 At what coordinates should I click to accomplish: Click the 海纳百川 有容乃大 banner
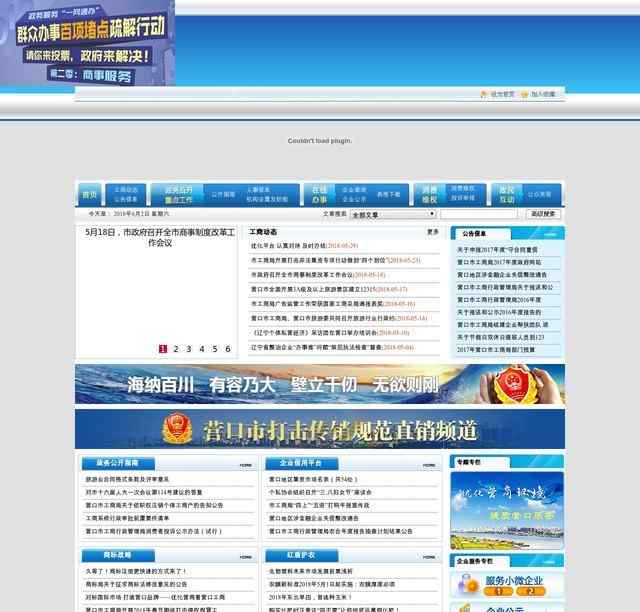click(320, 384)
